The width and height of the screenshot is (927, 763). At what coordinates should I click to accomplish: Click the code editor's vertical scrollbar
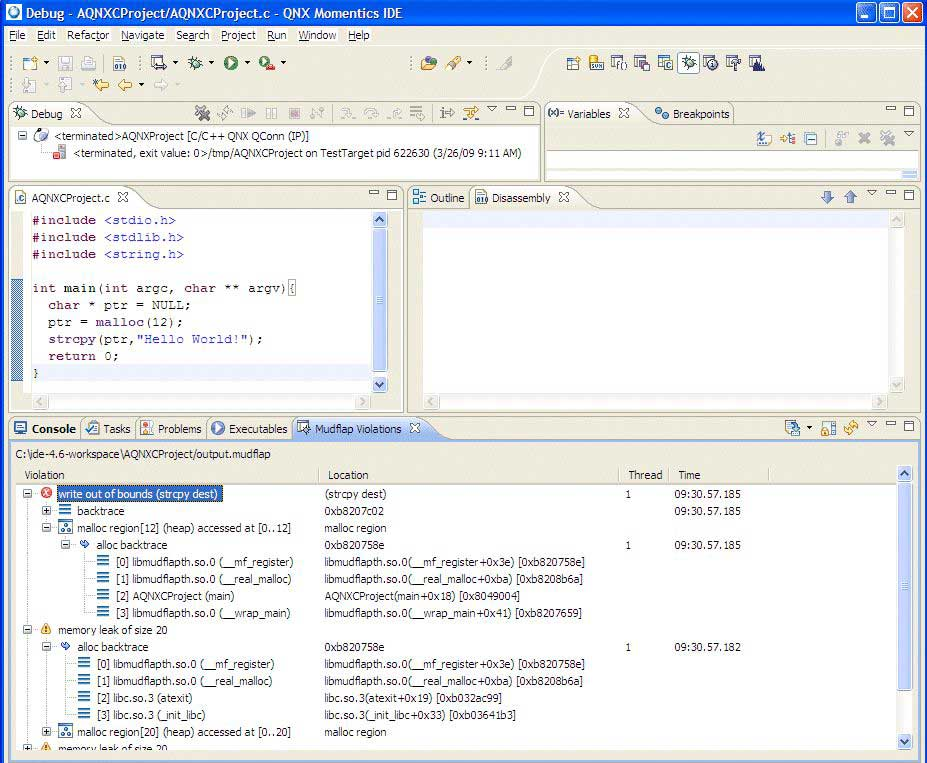point(379,300)
